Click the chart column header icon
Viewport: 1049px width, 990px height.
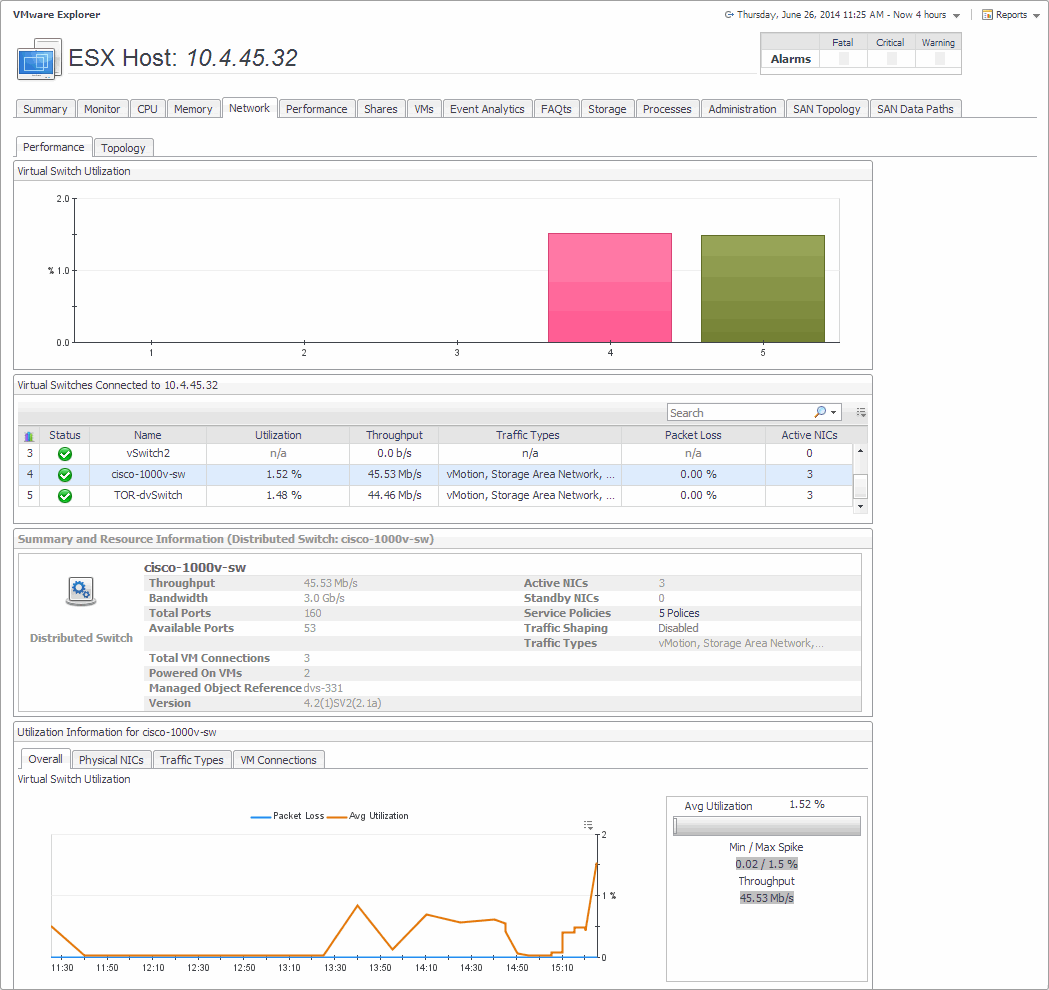(28, 436)
